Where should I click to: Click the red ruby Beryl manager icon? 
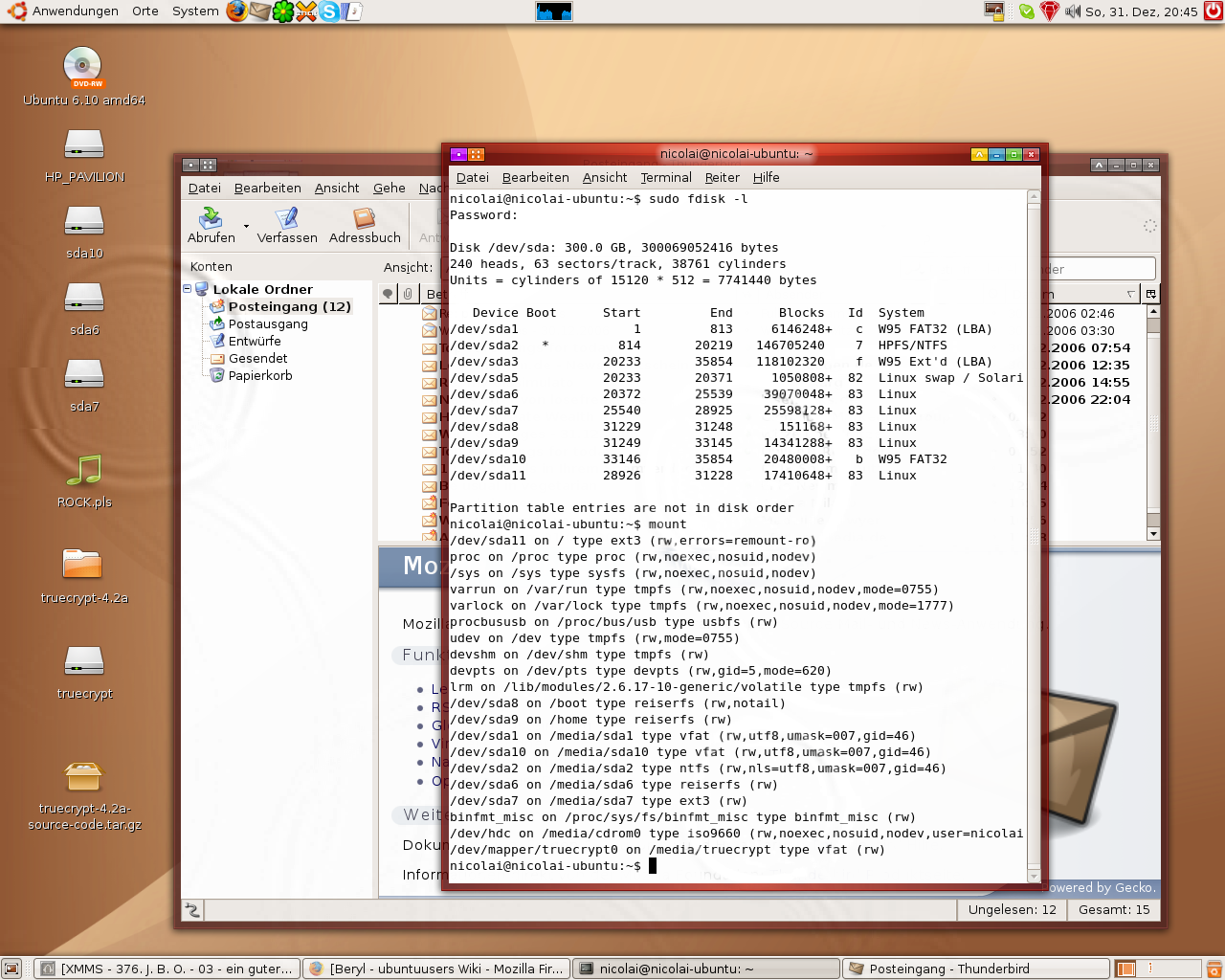click(1050, 11)
